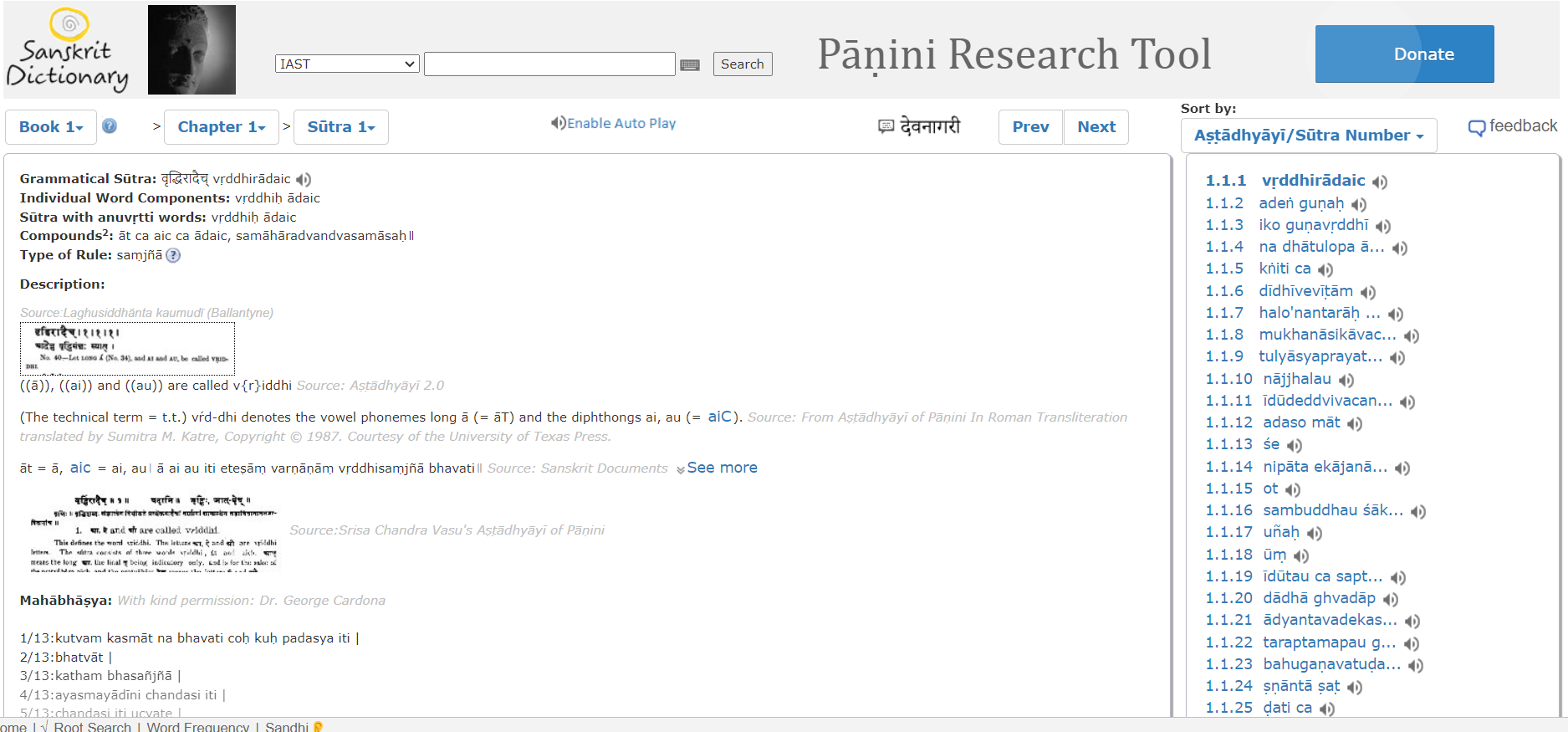Click the Search button
1568x732 pixels.
pyautogui.click(x=743, y=64)
